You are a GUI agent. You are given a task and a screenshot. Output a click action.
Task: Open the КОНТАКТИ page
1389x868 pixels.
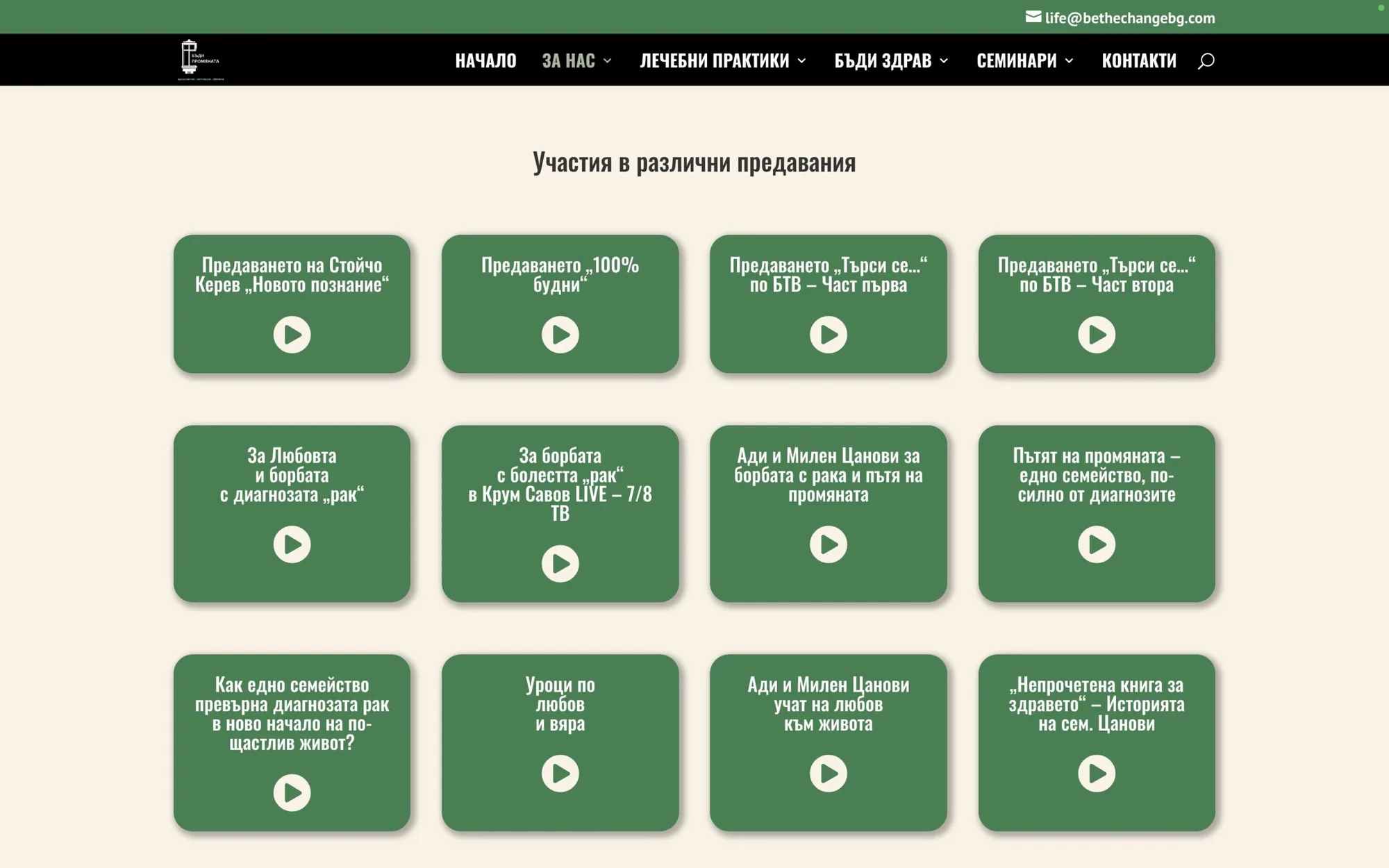point(1139,60)
